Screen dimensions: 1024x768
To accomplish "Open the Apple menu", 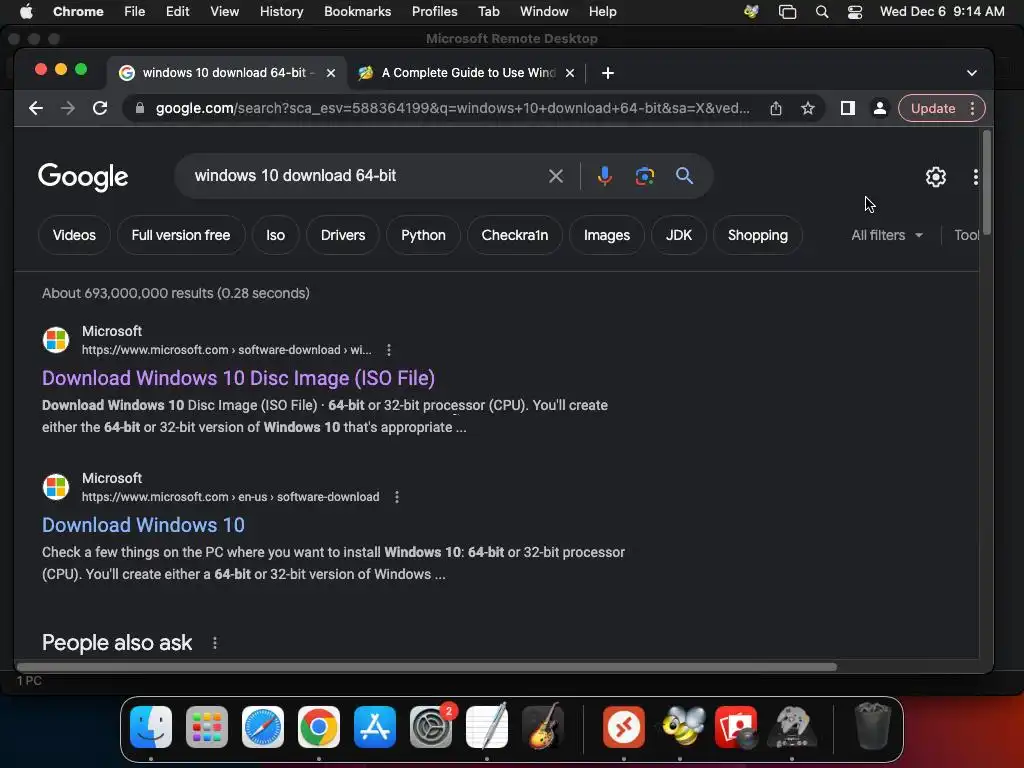I will [x=26, y=12].
